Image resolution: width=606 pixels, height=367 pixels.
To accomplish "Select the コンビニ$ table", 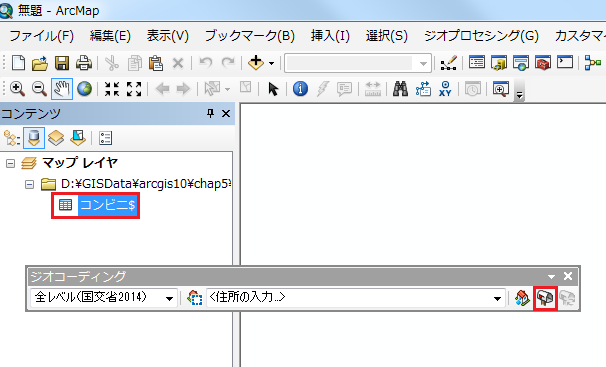I will tap(107, 205).
